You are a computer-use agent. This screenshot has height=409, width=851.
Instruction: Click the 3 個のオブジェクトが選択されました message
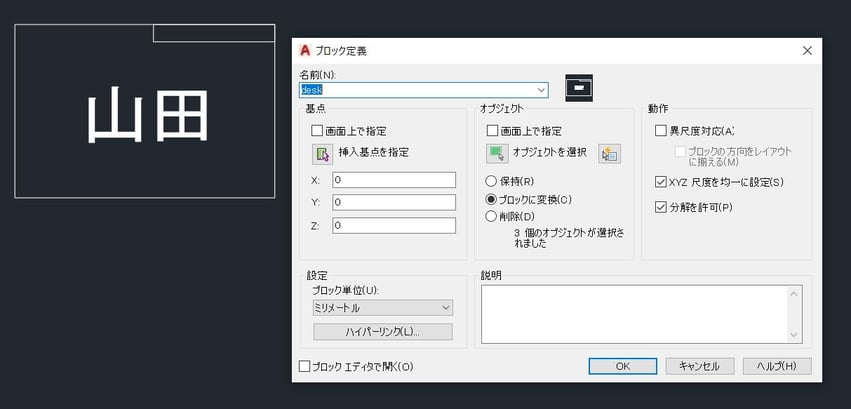click(x=569, y=239)
